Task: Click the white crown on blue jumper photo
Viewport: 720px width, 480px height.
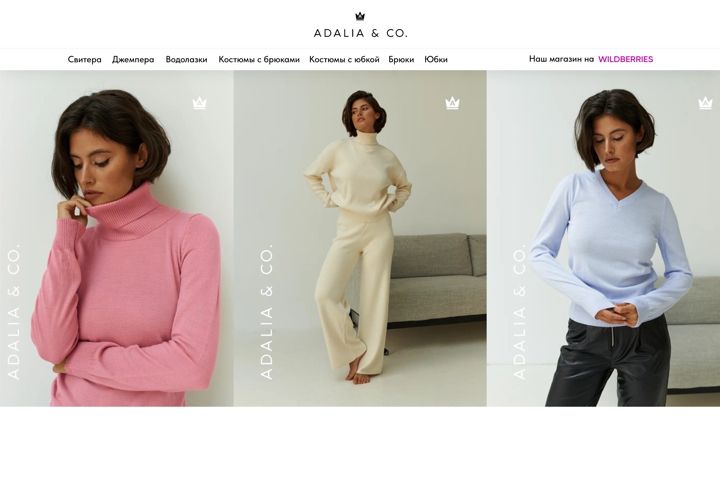Action: pos(705,103)
